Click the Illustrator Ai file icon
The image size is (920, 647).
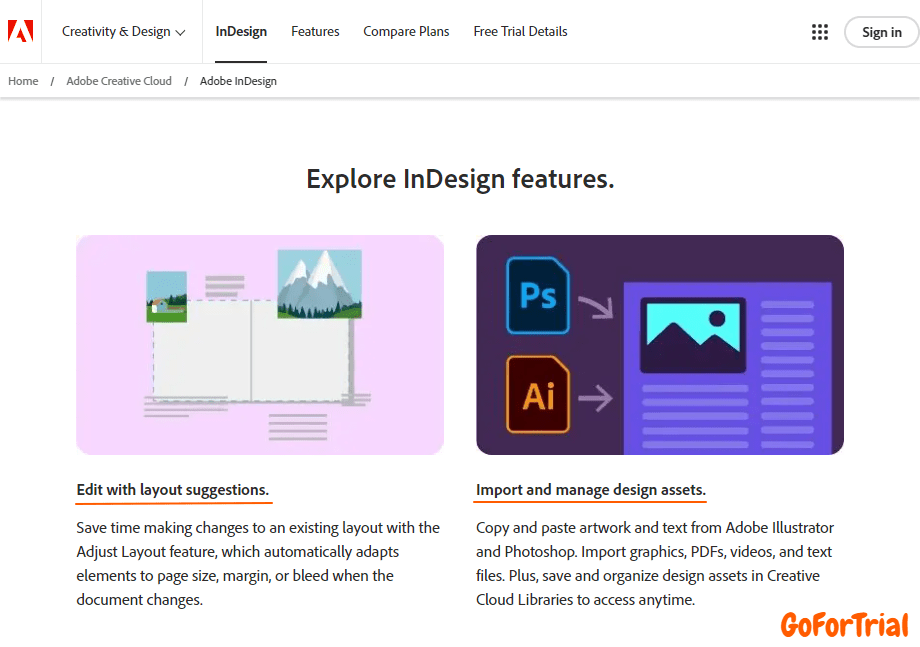tap(538, 394)
